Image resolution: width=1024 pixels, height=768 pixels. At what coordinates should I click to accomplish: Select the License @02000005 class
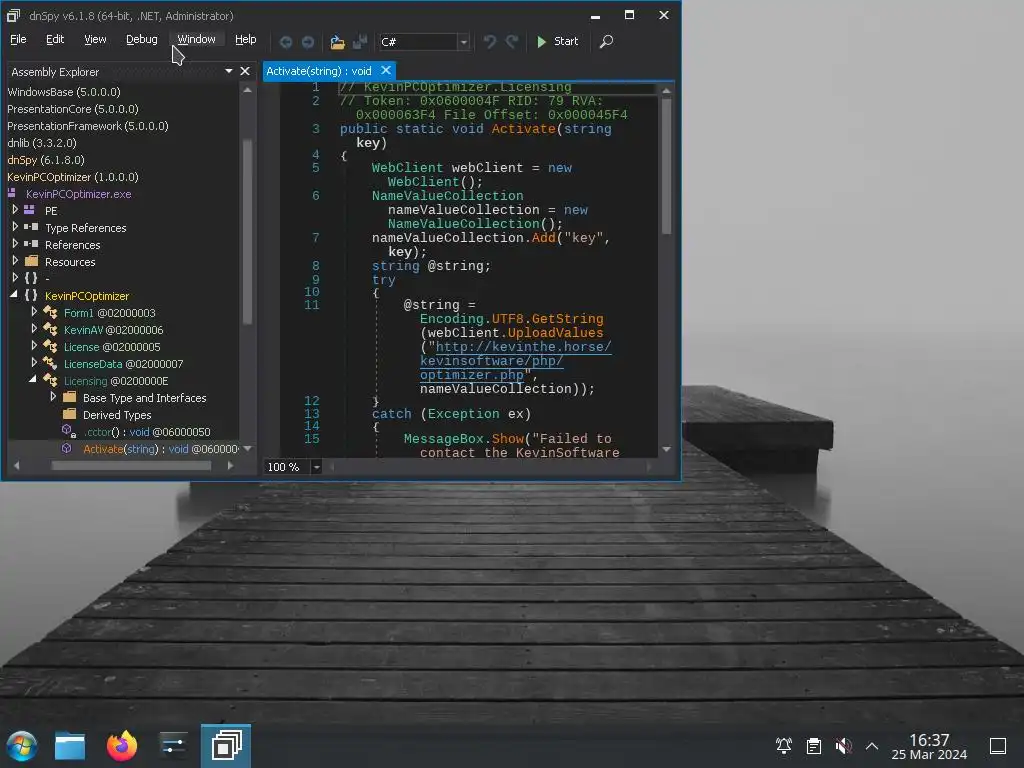112,347
